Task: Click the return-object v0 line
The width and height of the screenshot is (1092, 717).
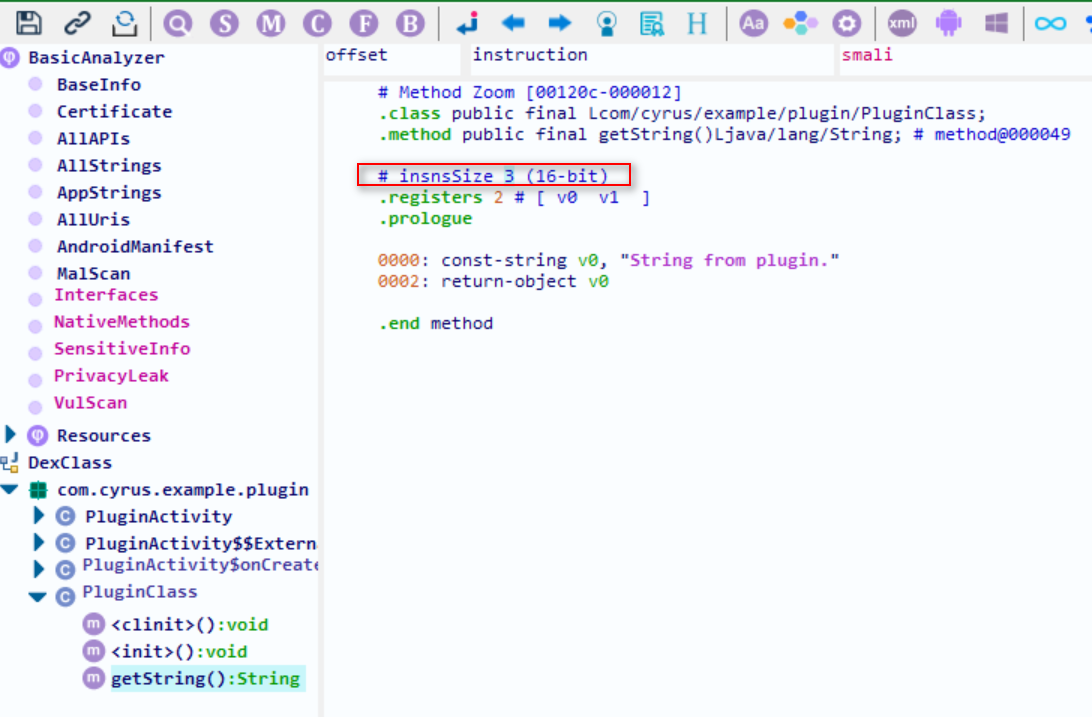Action: (493, 281)
